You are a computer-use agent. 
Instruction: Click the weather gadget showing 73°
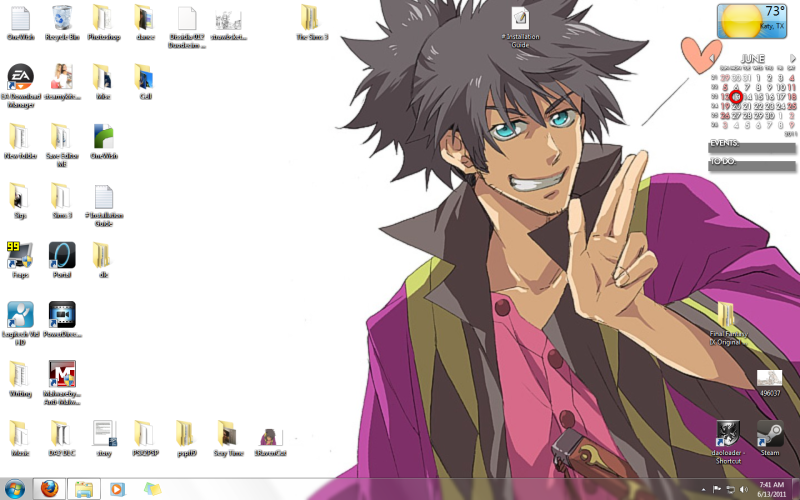757,19
